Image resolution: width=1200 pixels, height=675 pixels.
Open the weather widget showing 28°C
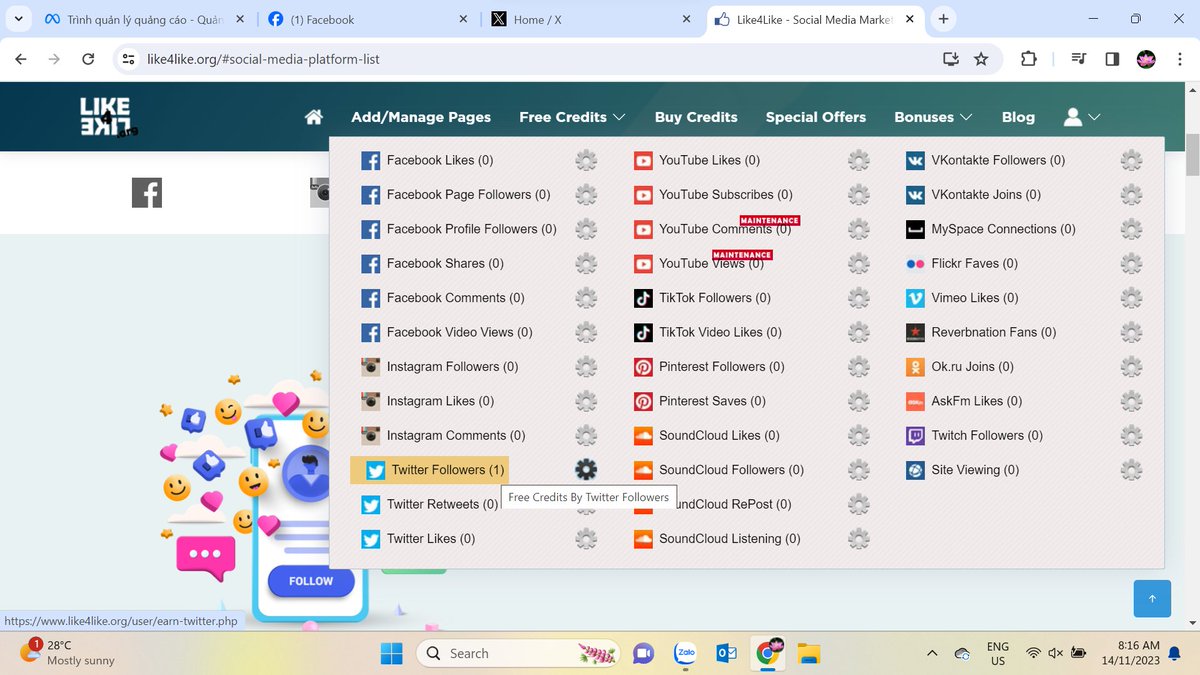[68, 653]
